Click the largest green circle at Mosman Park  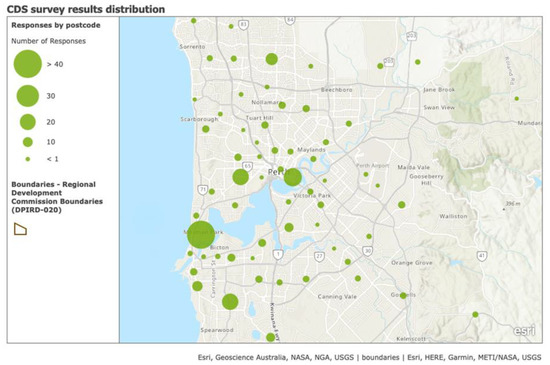click(201, 235)
